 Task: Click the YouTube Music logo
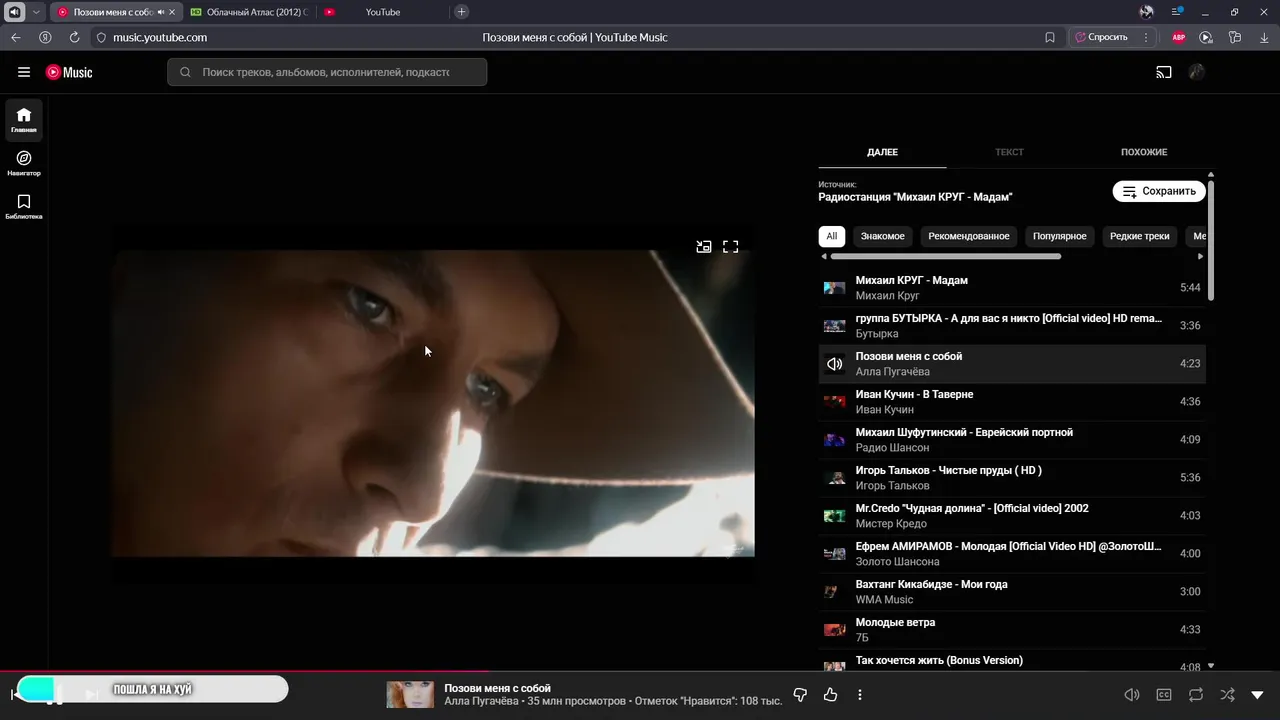[69, 72]
